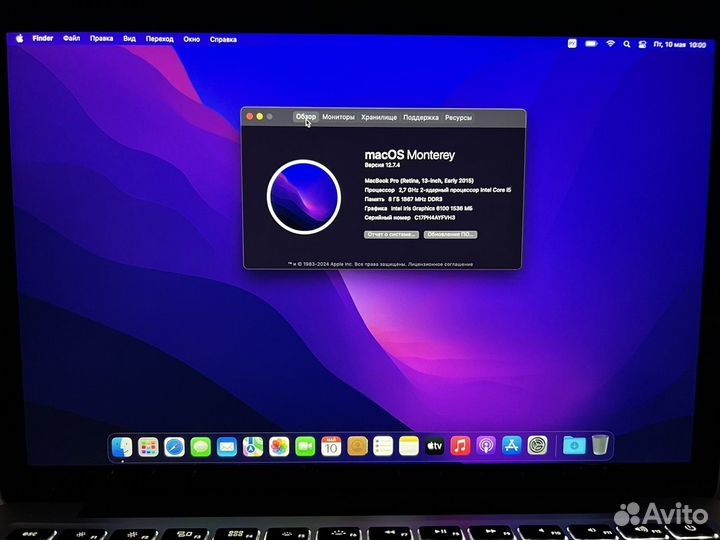Switch to the Хранилище tab
Image resolution: width=720 pixels, height=540 pixels.
click(379, 118)
